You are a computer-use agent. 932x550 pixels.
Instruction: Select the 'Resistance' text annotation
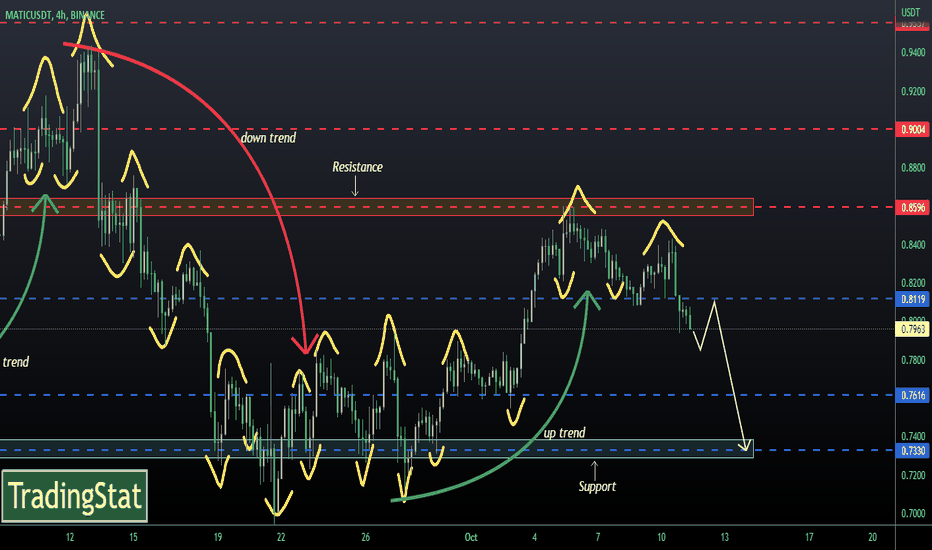[x=357, y=166]
